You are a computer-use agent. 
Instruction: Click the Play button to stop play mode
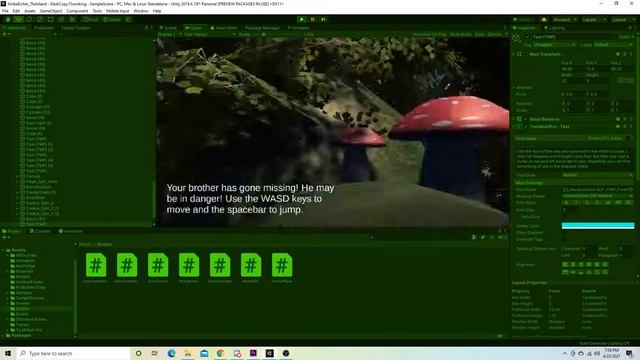(x=302, y=19)
